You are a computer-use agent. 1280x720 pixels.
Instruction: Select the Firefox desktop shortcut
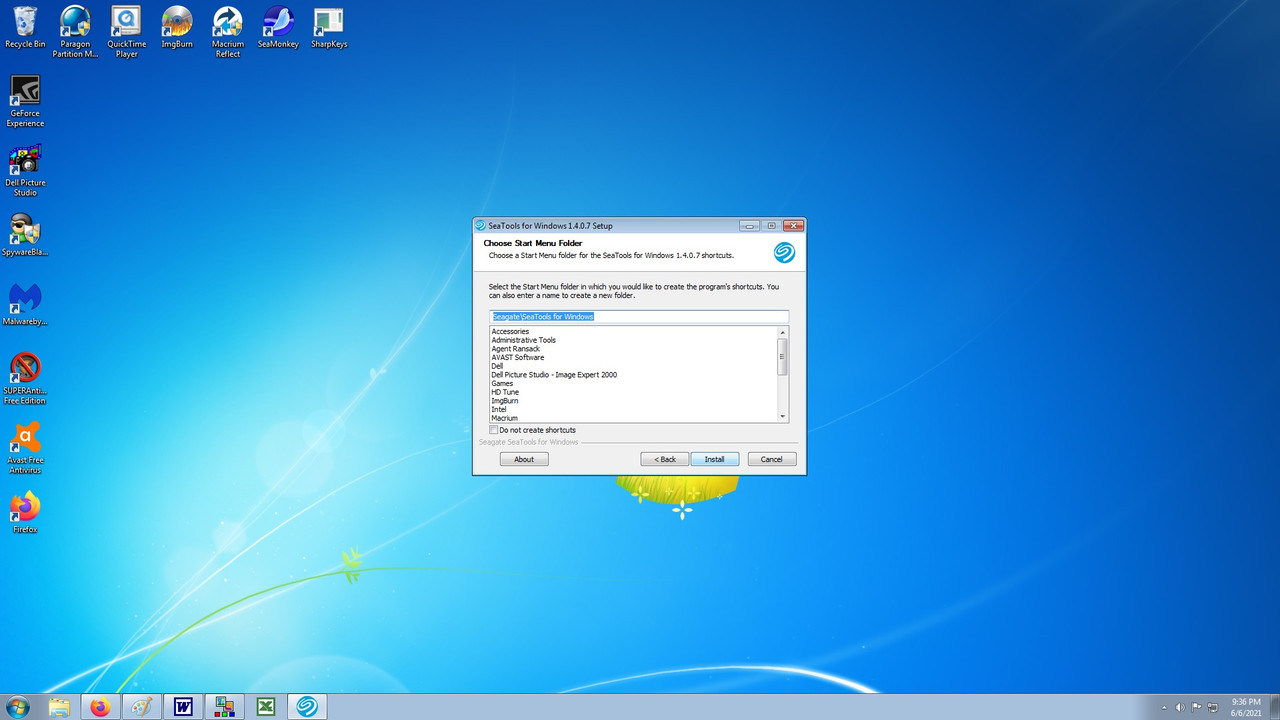pyautogui.click(x=25, y=512)
